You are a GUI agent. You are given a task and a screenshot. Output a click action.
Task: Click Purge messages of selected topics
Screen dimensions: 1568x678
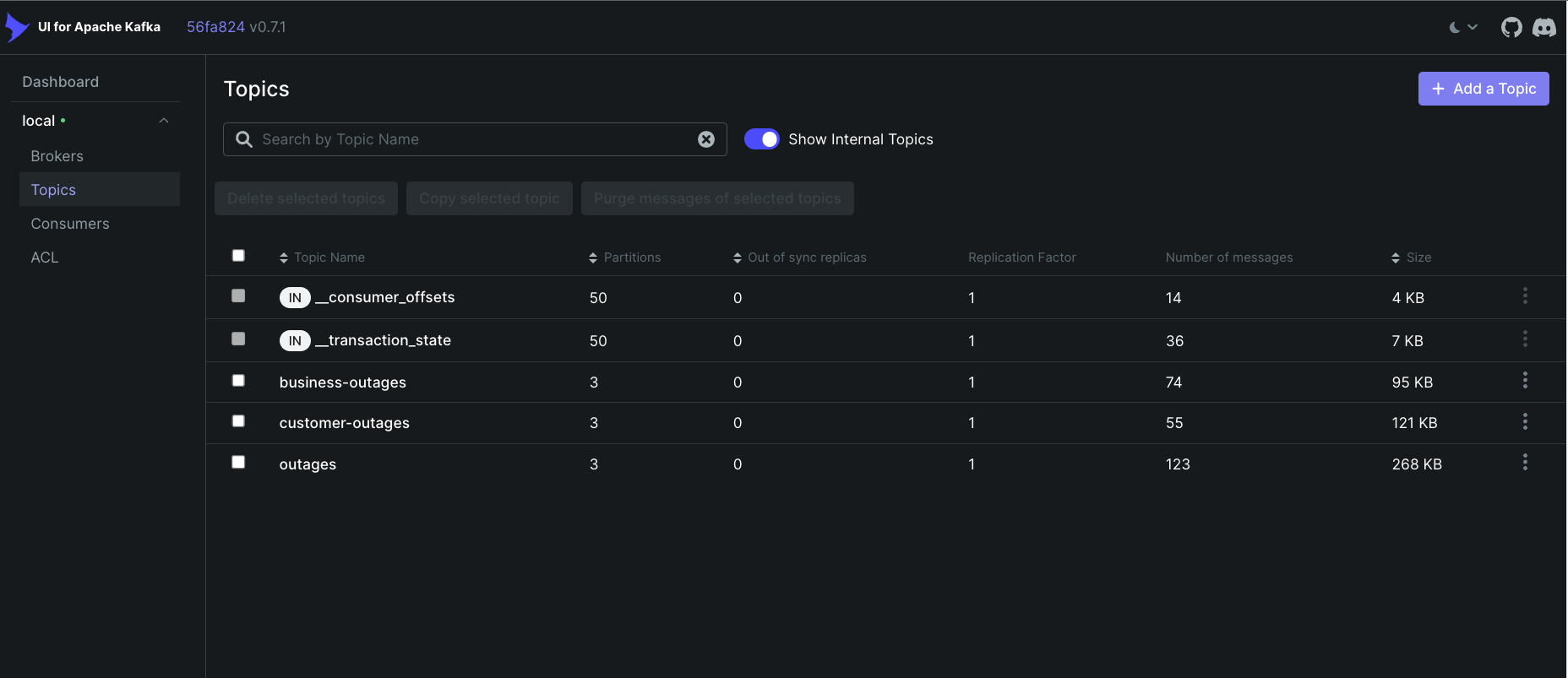click(x=717, y=198)
